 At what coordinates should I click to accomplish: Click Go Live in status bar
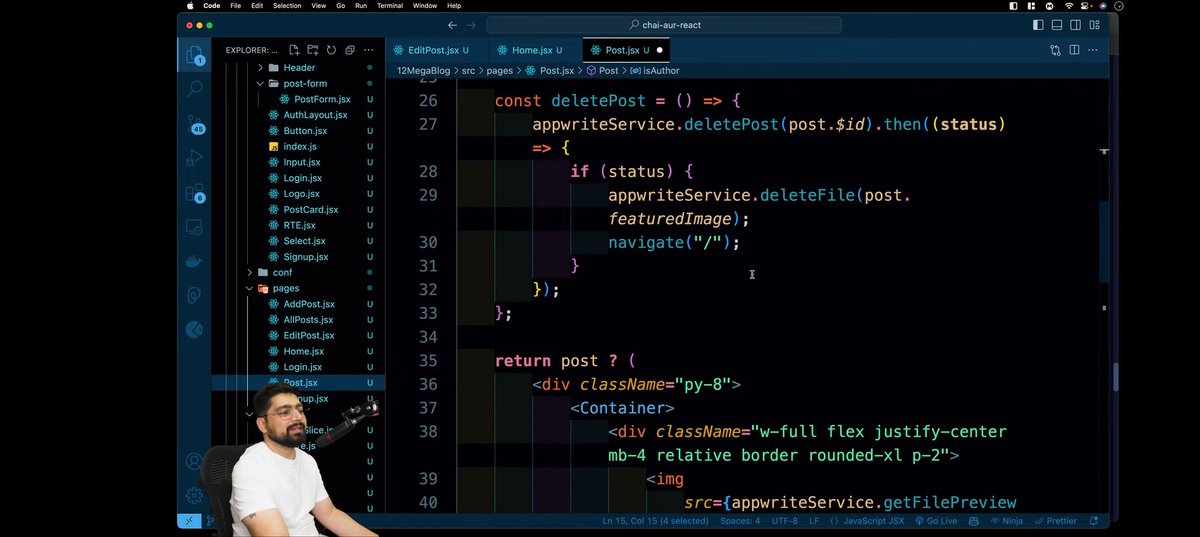[x=937, y=521]
